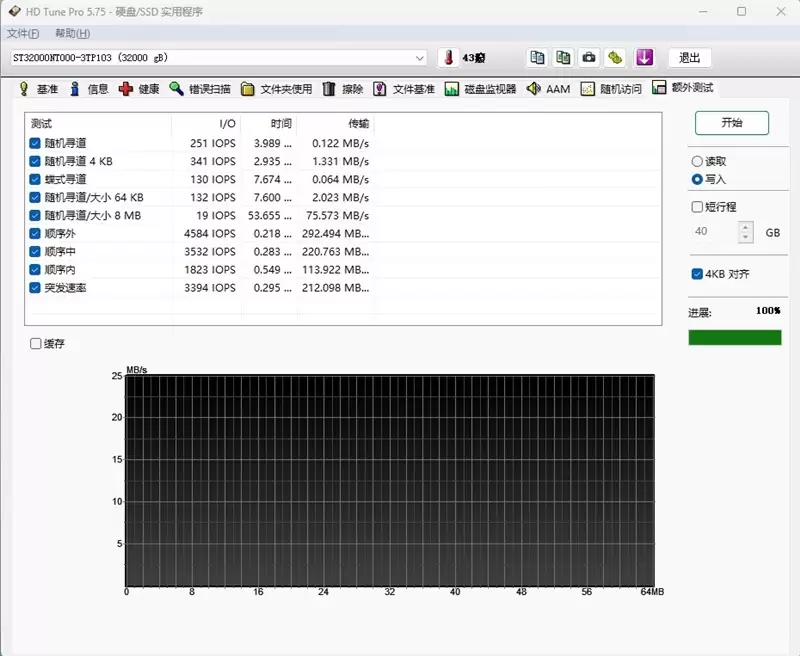This screenshot has width=800, height=656.
Task: Click the temperature indicator showing 43 degrees
Action: pos(462,57)
